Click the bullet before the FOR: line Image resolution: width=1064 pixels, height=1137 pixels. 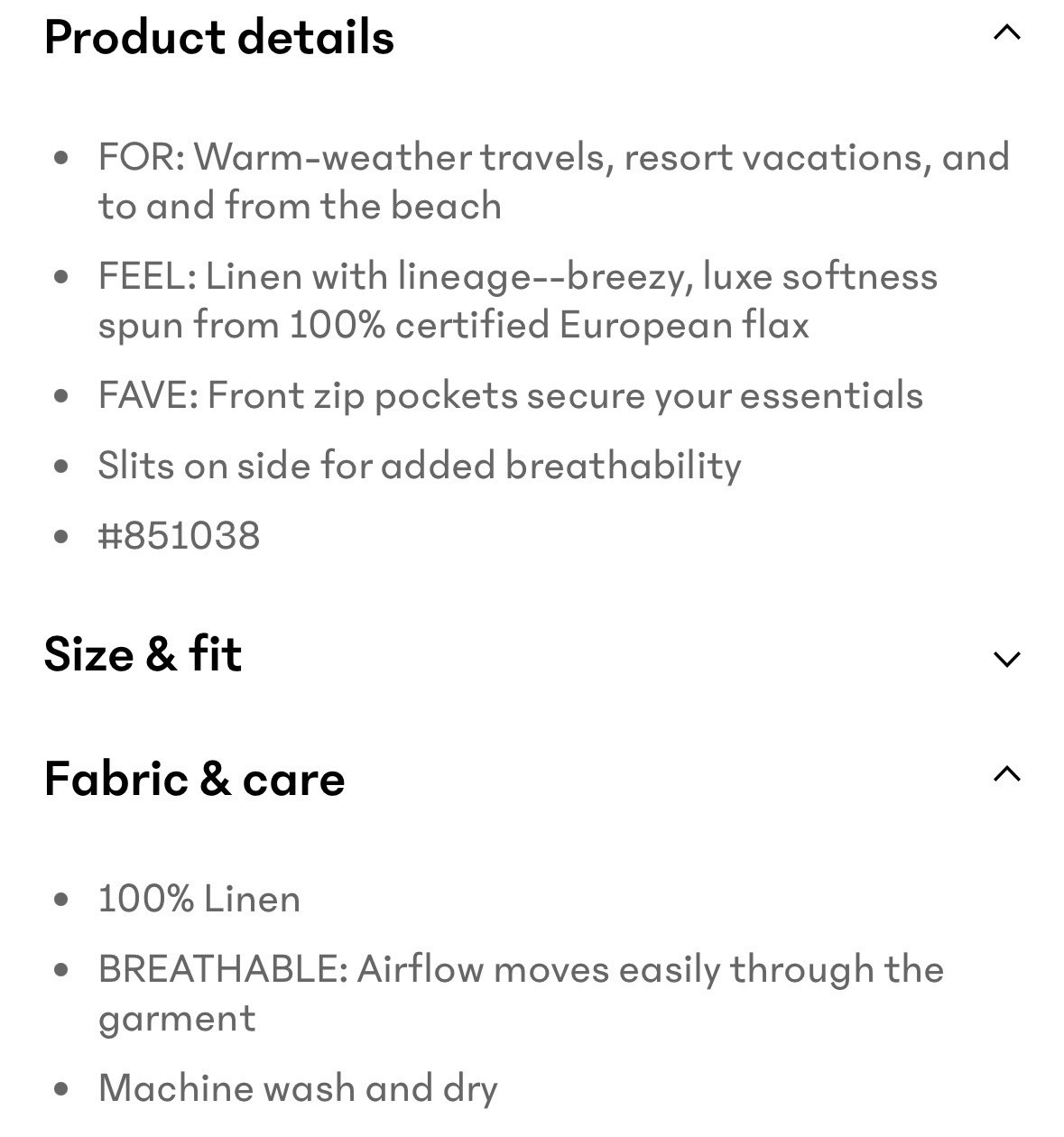click(x=61, y=158)
